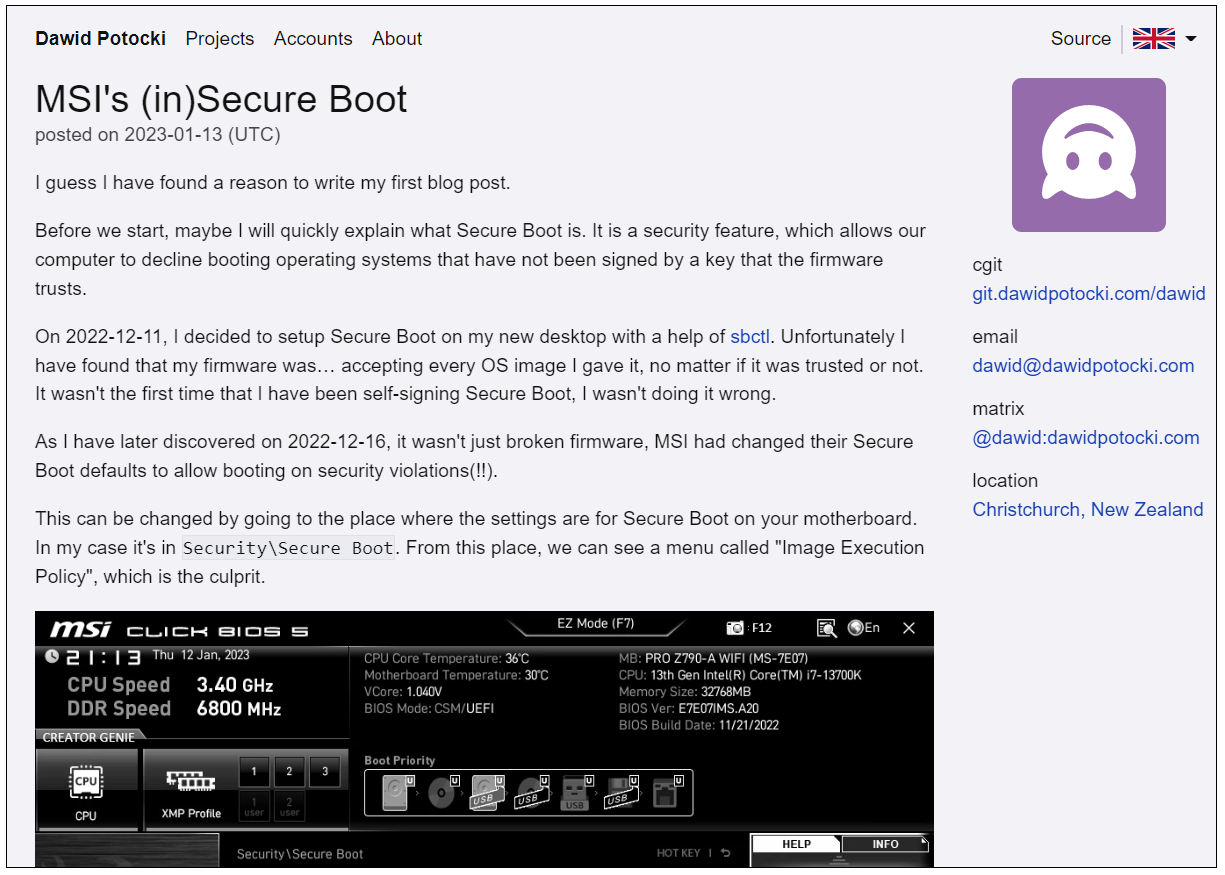This screenshot has height=875, width=1225.
Task: Click the BIOS globe language icon
Action: tap(856, 628)
